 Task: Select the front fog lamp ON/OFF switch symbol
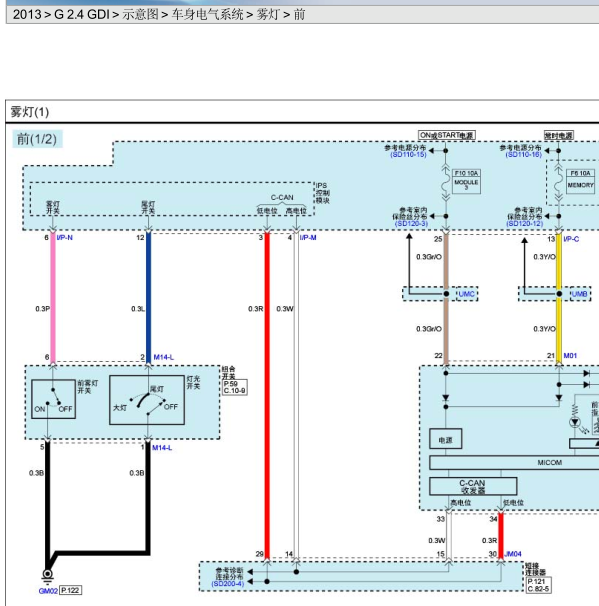[x=53, y=399]
